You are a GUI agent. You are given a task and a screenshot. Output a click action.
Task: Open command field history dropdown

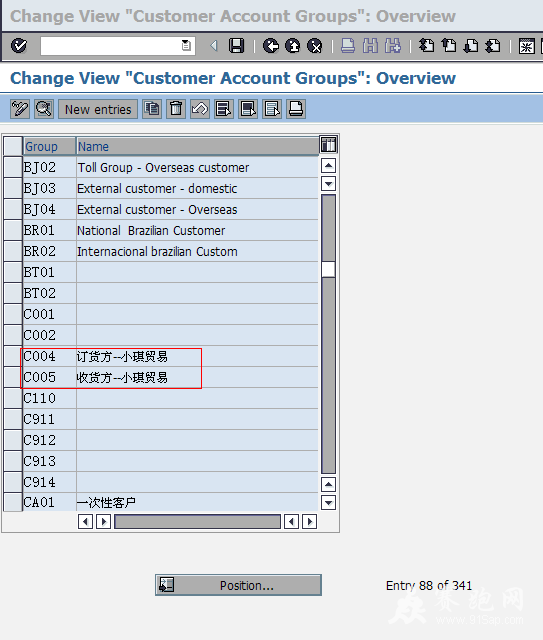[x=186, y=45]
